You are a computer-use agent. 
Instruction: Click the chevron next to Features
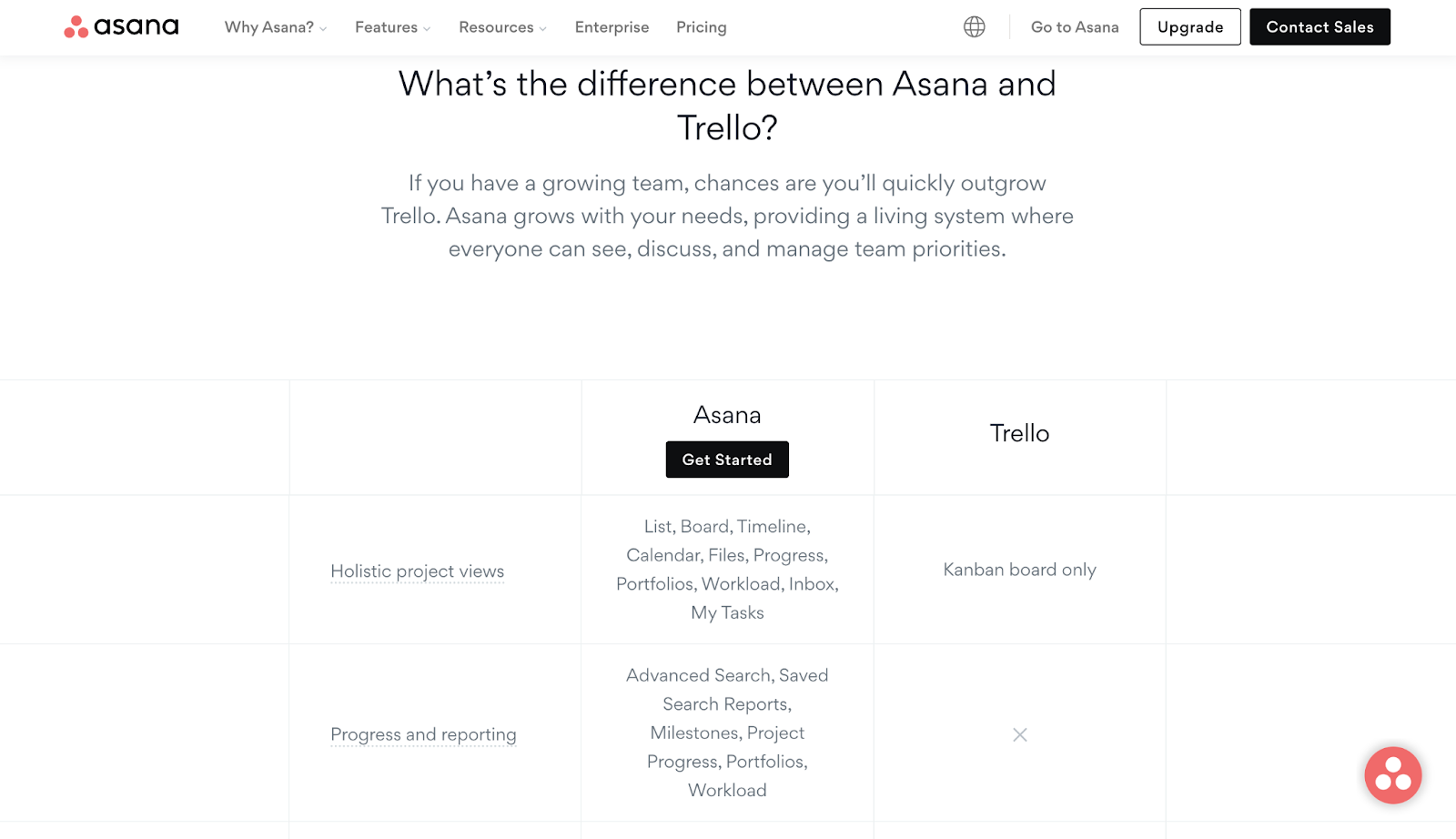pos(427,29)
